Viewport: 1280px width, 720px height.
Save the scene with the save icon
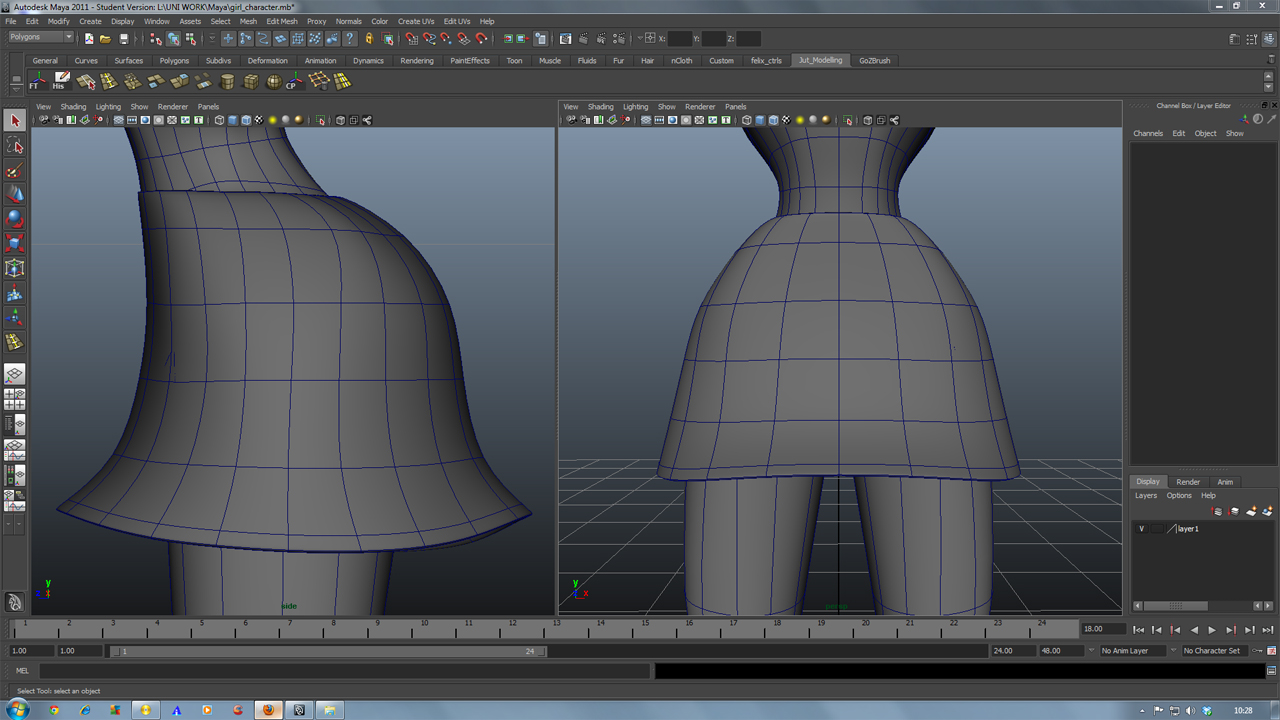click(124, 38)
